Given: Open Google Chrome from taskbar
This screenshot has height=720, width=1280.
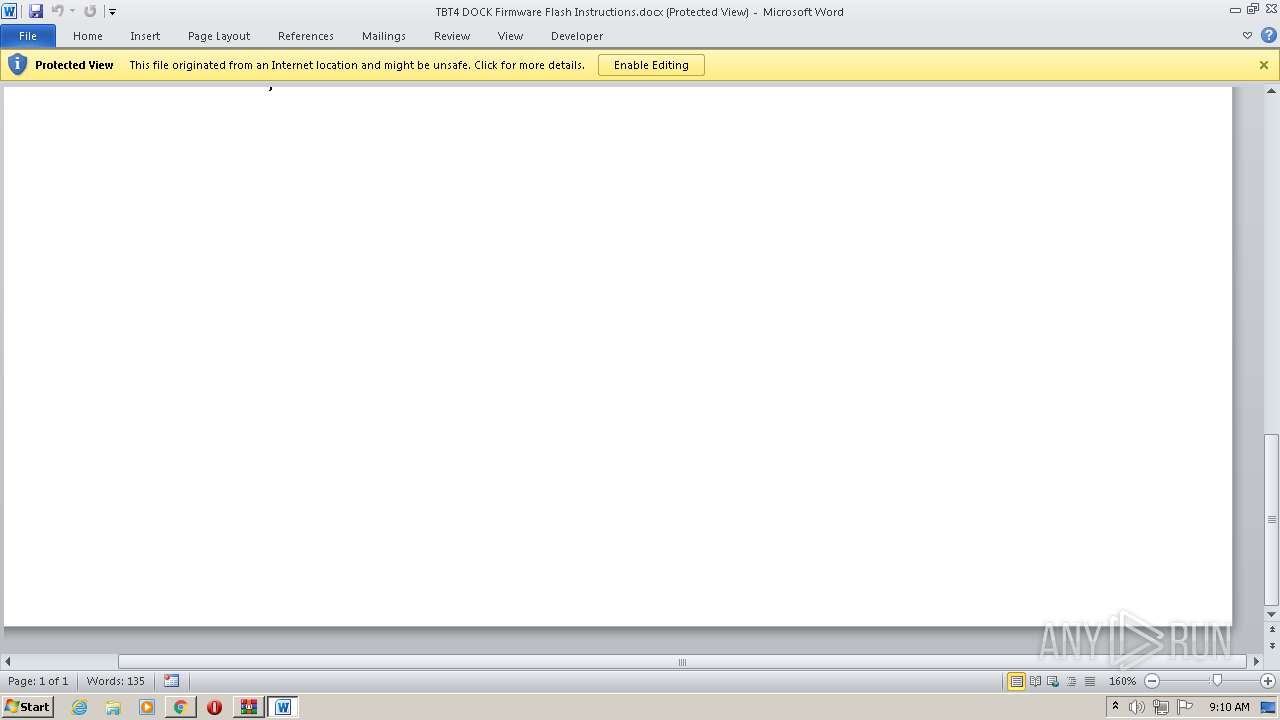Looking at the screenshot, I should 180,707.
